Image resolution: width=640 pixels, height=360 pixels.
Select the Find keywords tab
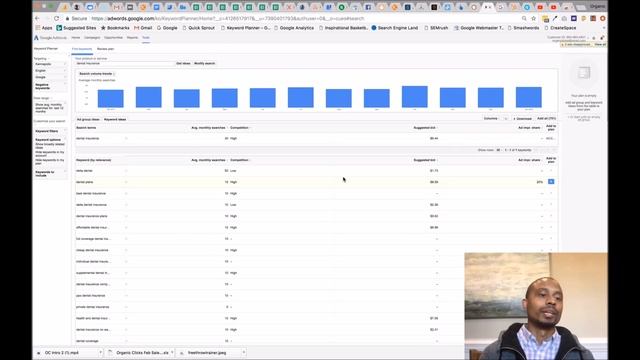(82, 49)
